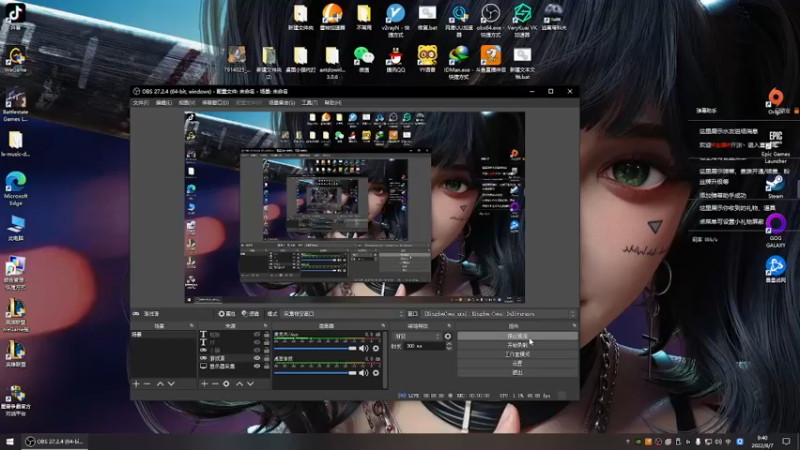Viewport: 800px width, 450px height.
Task: Move the selected source down
Action: 251,384
